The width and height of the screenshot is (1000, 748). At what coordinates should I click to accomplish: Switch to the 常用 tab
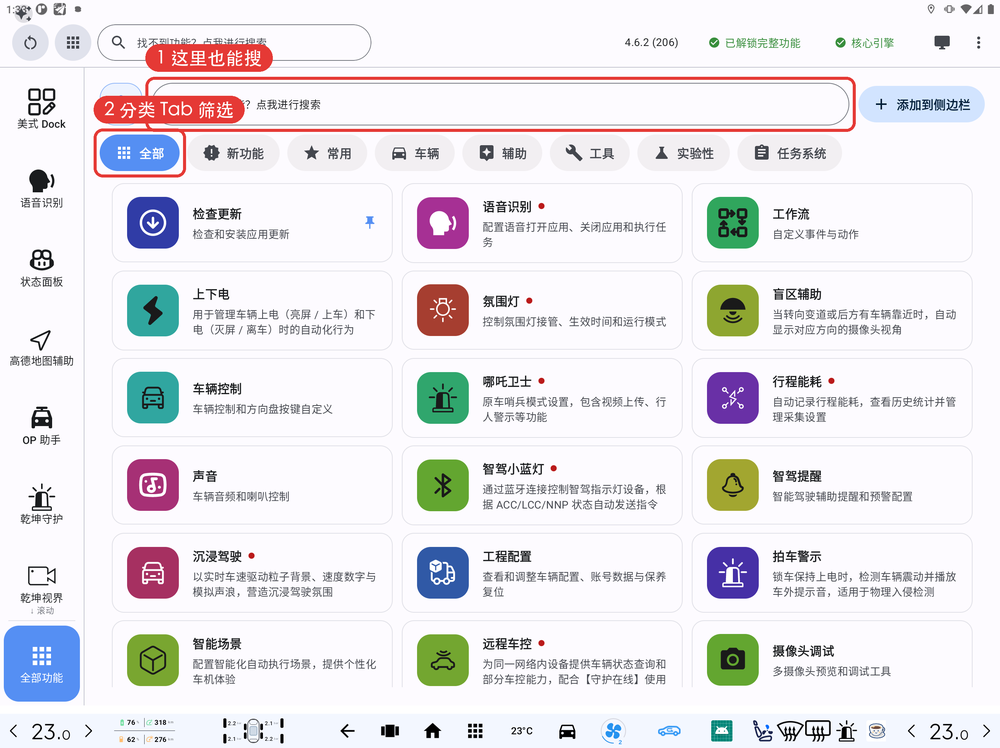pyautogui.click(x=328, y=153)
